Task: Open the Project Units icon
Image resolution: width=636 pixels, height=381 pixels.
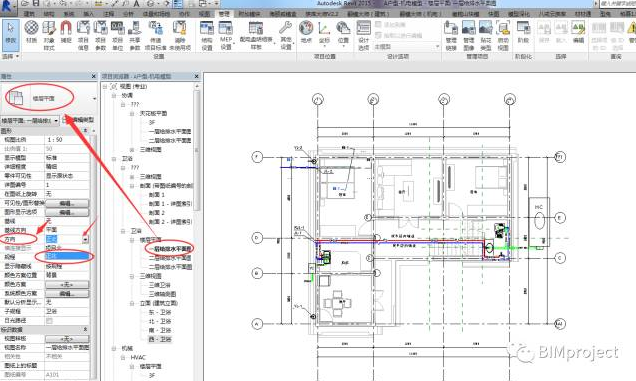Action: pos(117,35)
